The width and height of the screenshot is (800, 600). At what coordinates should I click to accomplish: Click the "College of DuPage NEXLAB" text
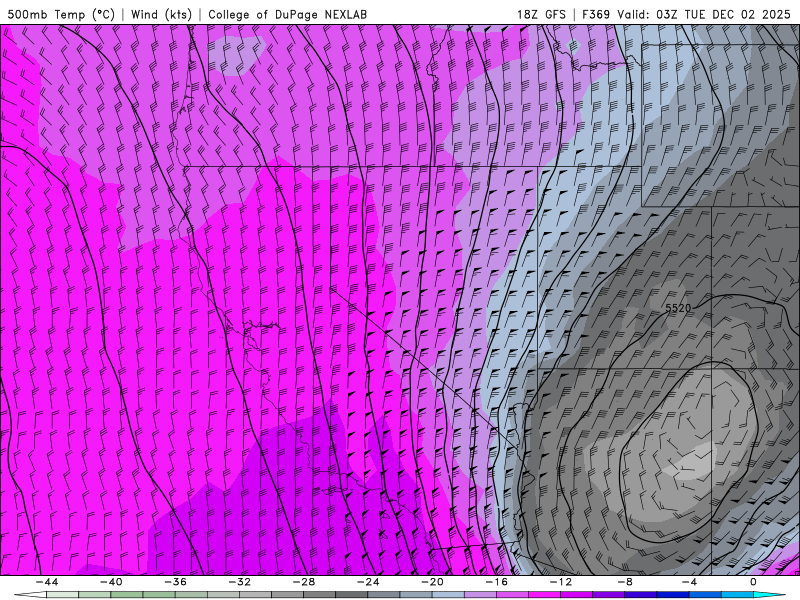pos(287,14)
